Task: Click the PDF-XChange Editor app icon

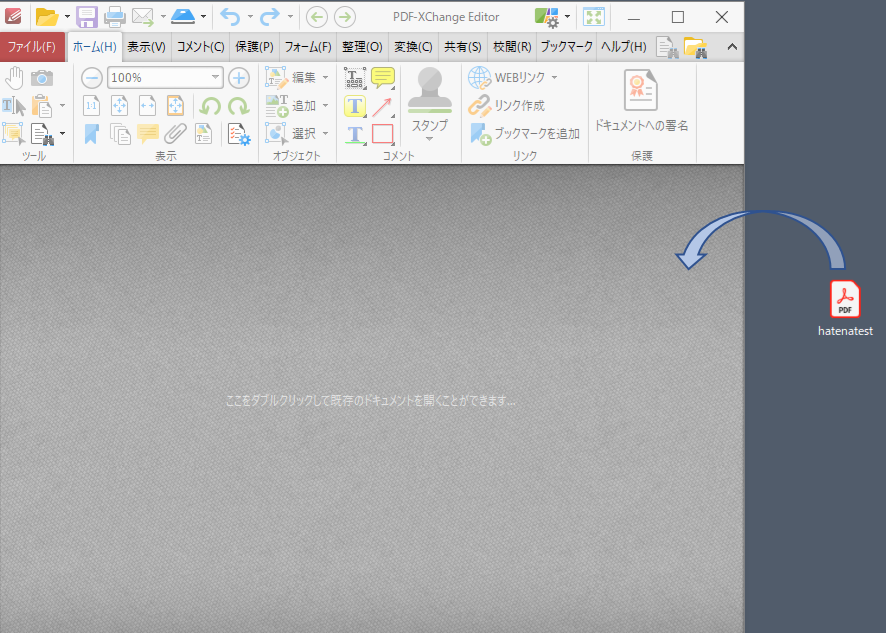Action: pyautogui.click(x=13, y=16)
